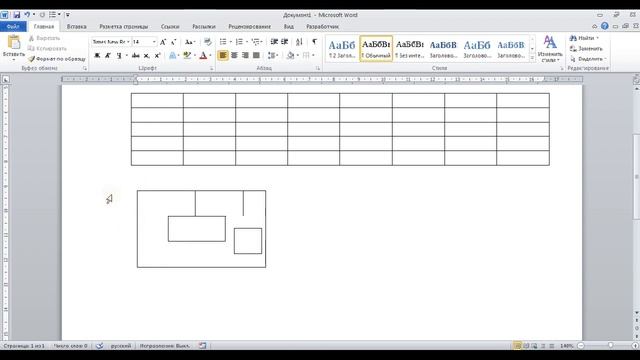Click the Word Help question mark icon
Image resolution: width=640 pixels, height=360 pixels.
(605, 26)
